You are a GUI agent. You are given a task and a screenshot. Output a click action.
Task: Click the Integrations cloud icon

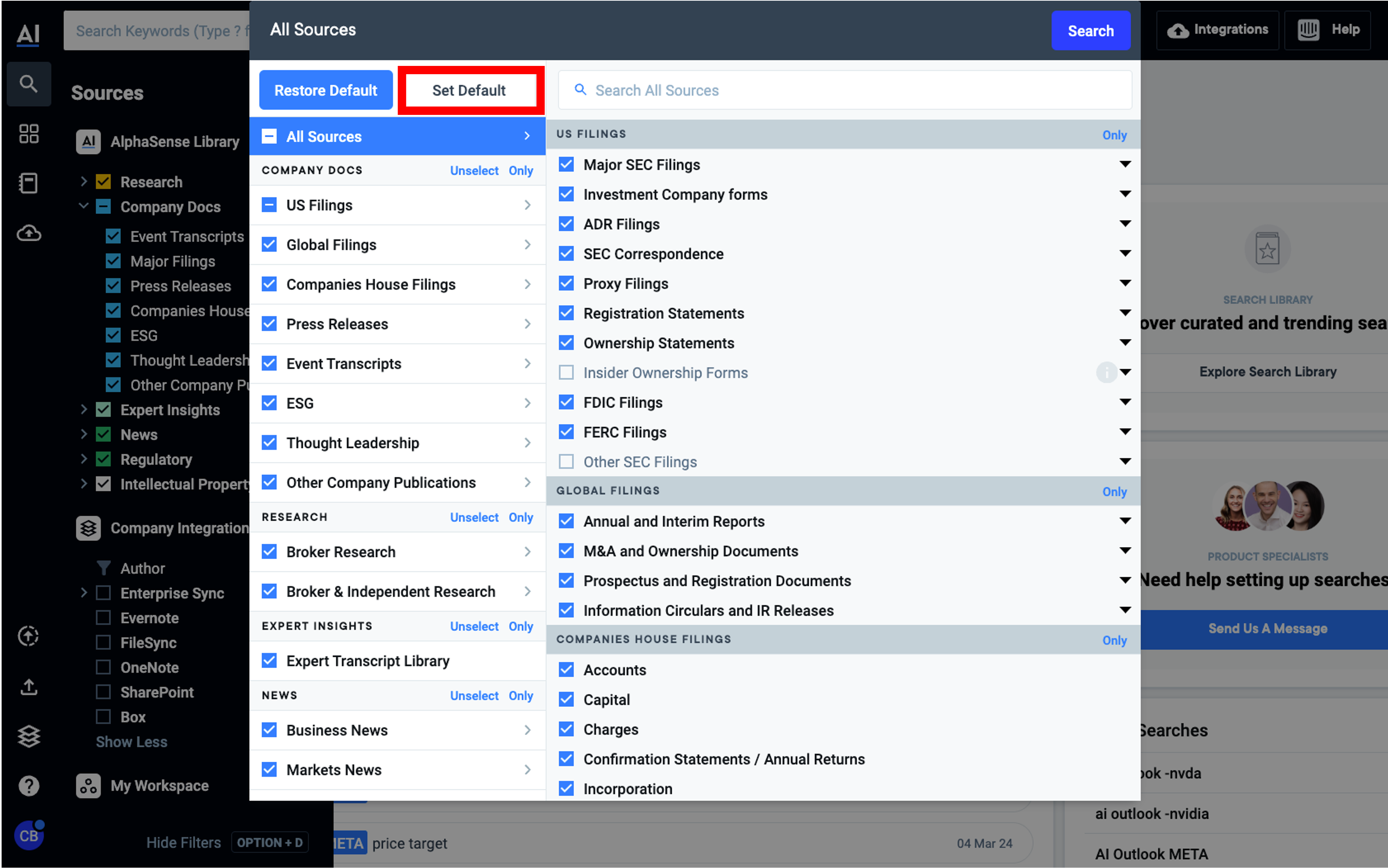click(x=1177, y=30)
